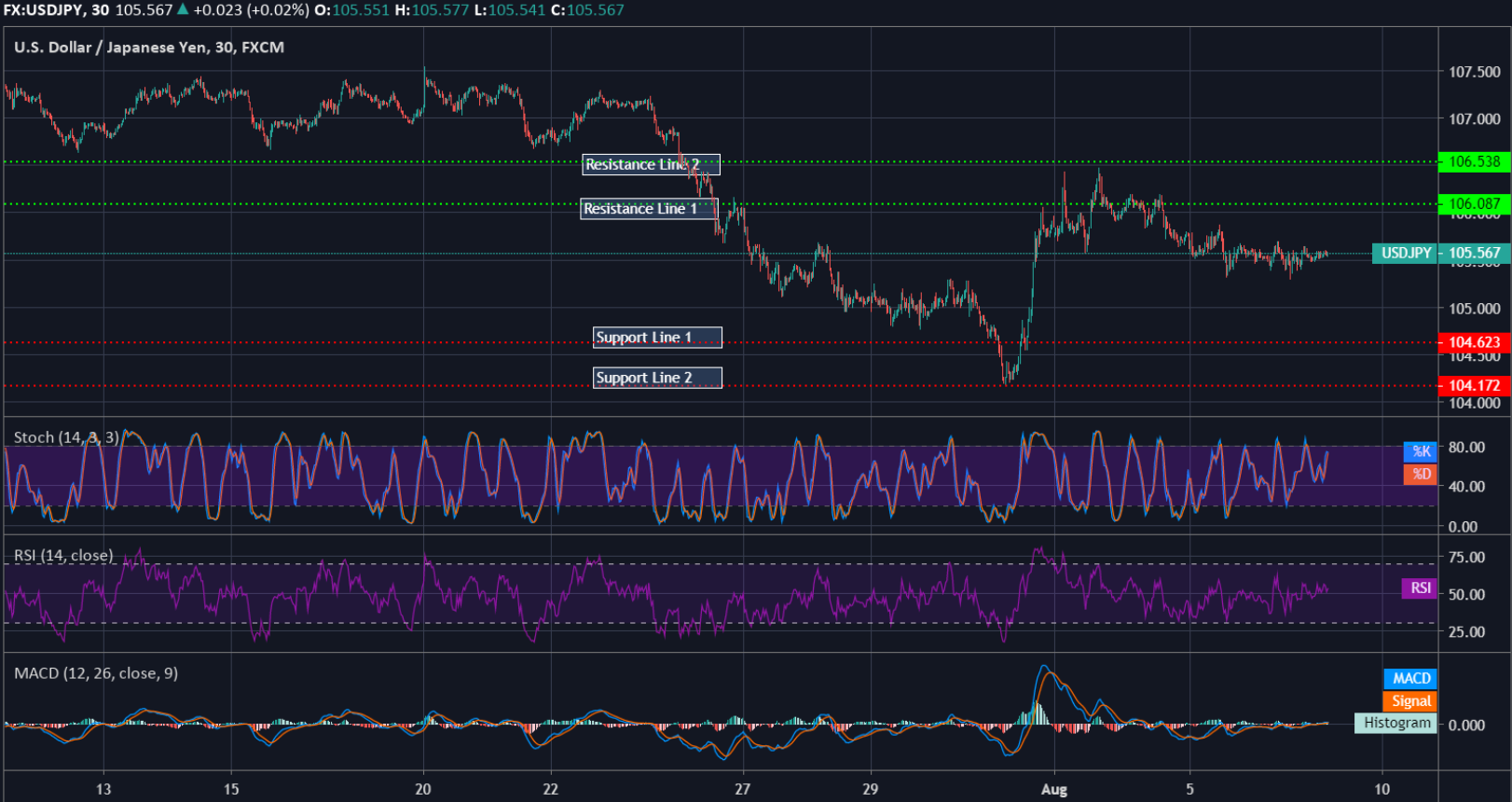The width and height of the screenshot is (1512, 802).
Task: Click the 106.087 green price tag
Action: [x=1474, y=203]
